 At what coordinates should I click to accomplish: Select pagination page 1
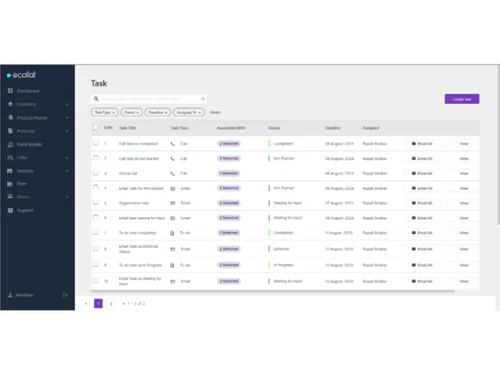(98, 304)
